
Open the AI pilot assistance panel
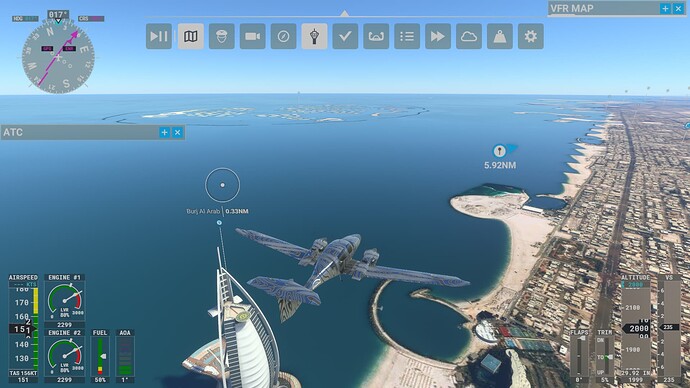point(221,36)
